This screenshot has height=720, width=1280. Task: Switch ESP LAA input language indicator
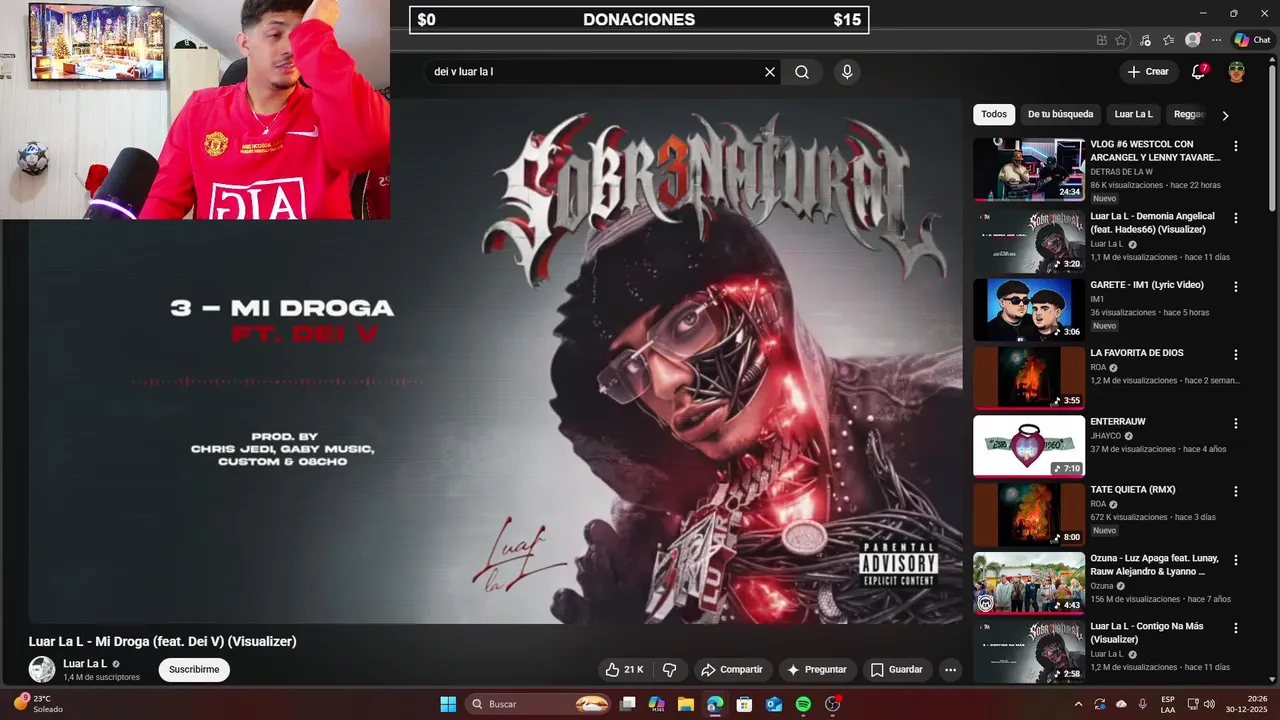point(1168,704)
